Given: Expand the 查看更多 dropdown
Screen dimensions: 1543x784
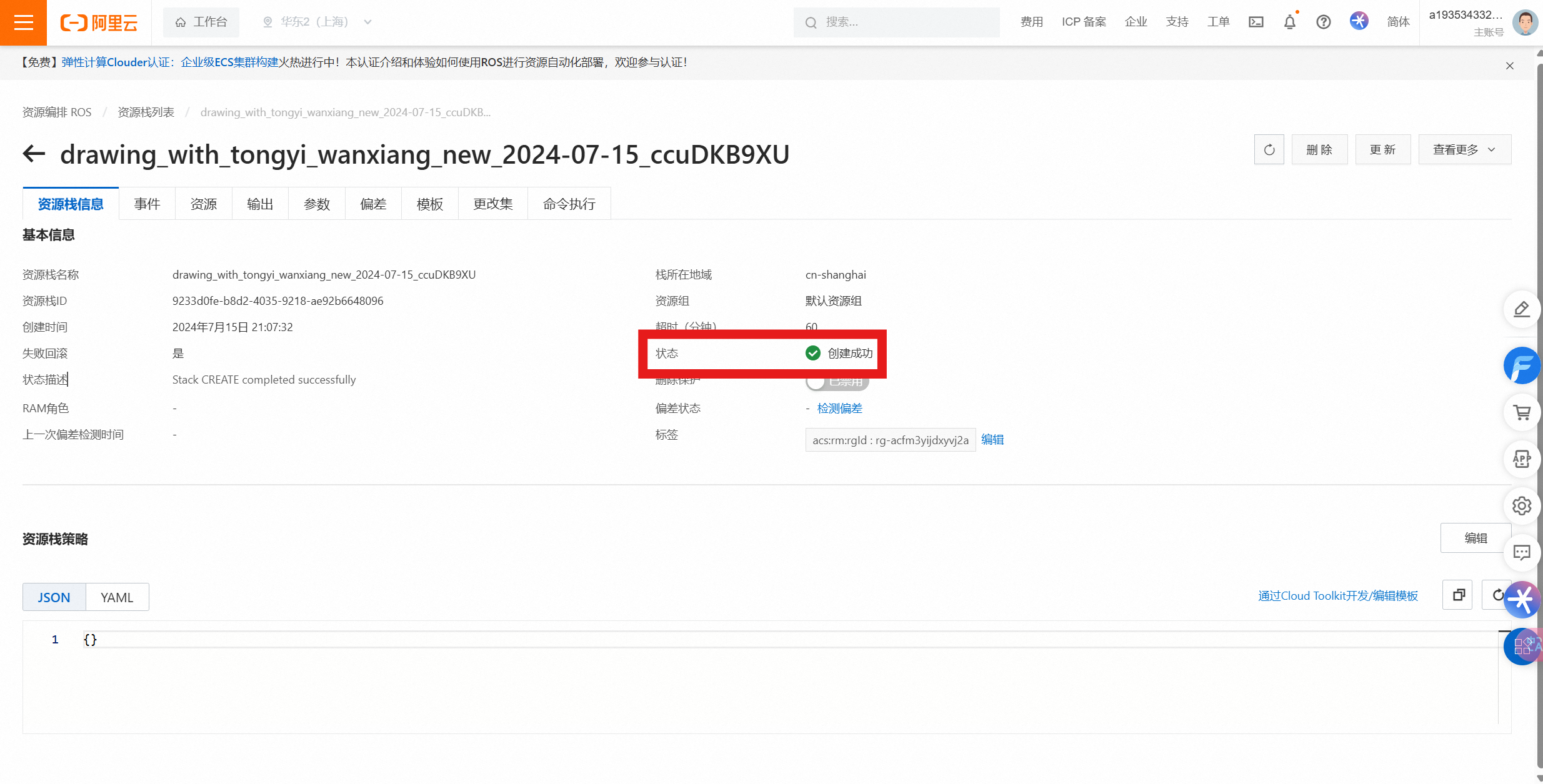Looking at the screenshot, I should 1464,150.
